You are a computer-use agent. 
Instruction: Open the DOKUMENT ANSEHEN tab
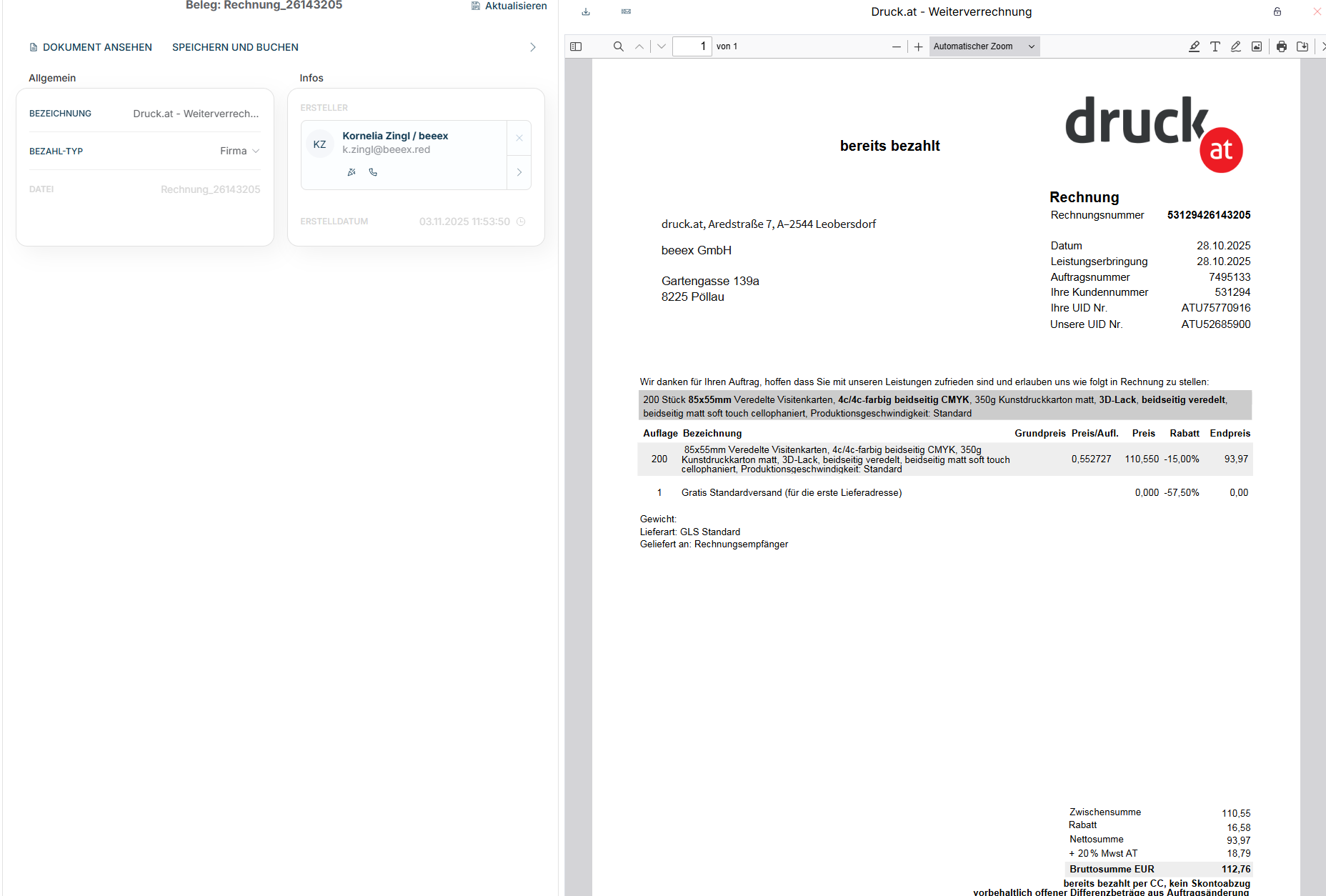(91, 47)
